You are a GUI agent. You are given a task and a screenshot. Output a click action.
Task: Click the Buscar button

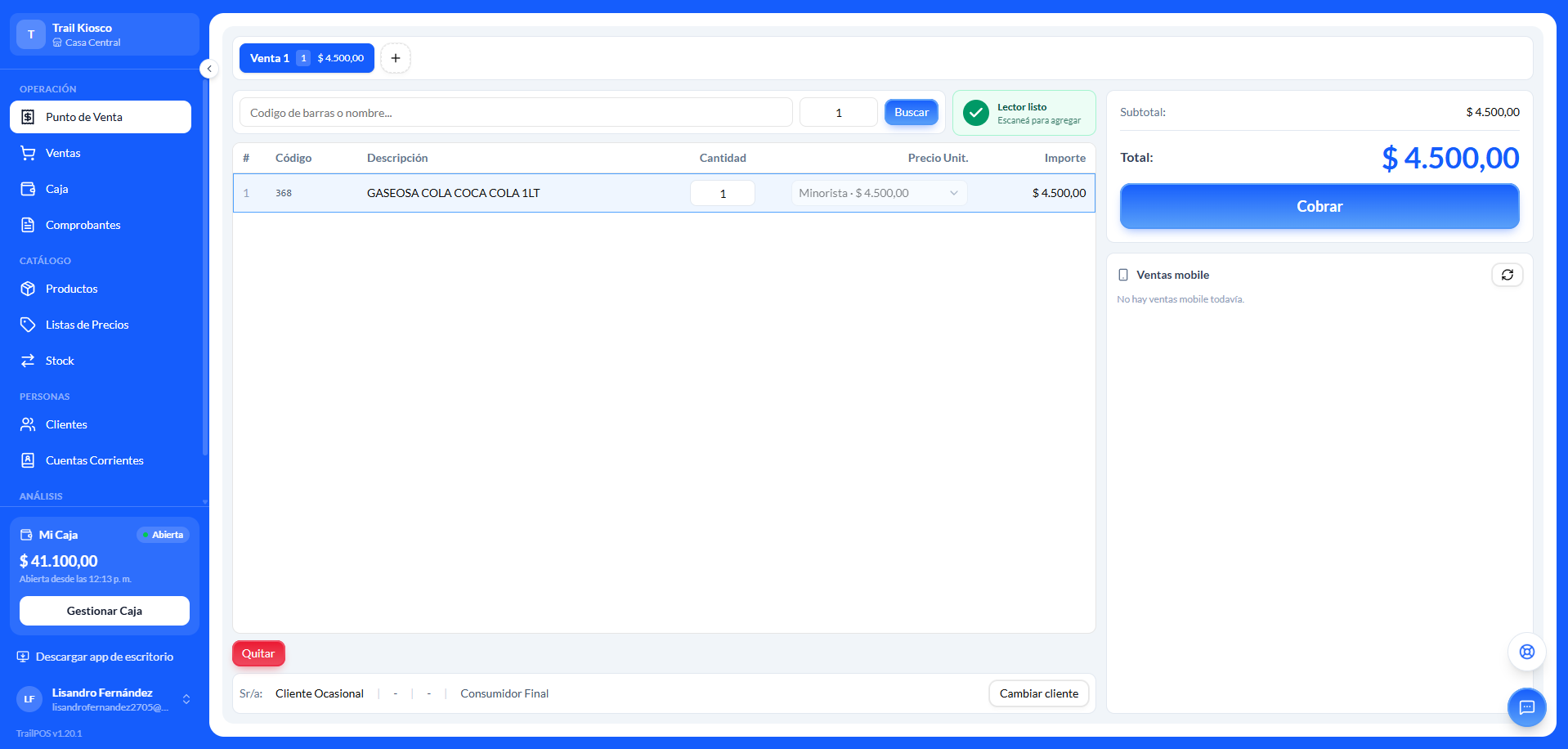point(912,112)
